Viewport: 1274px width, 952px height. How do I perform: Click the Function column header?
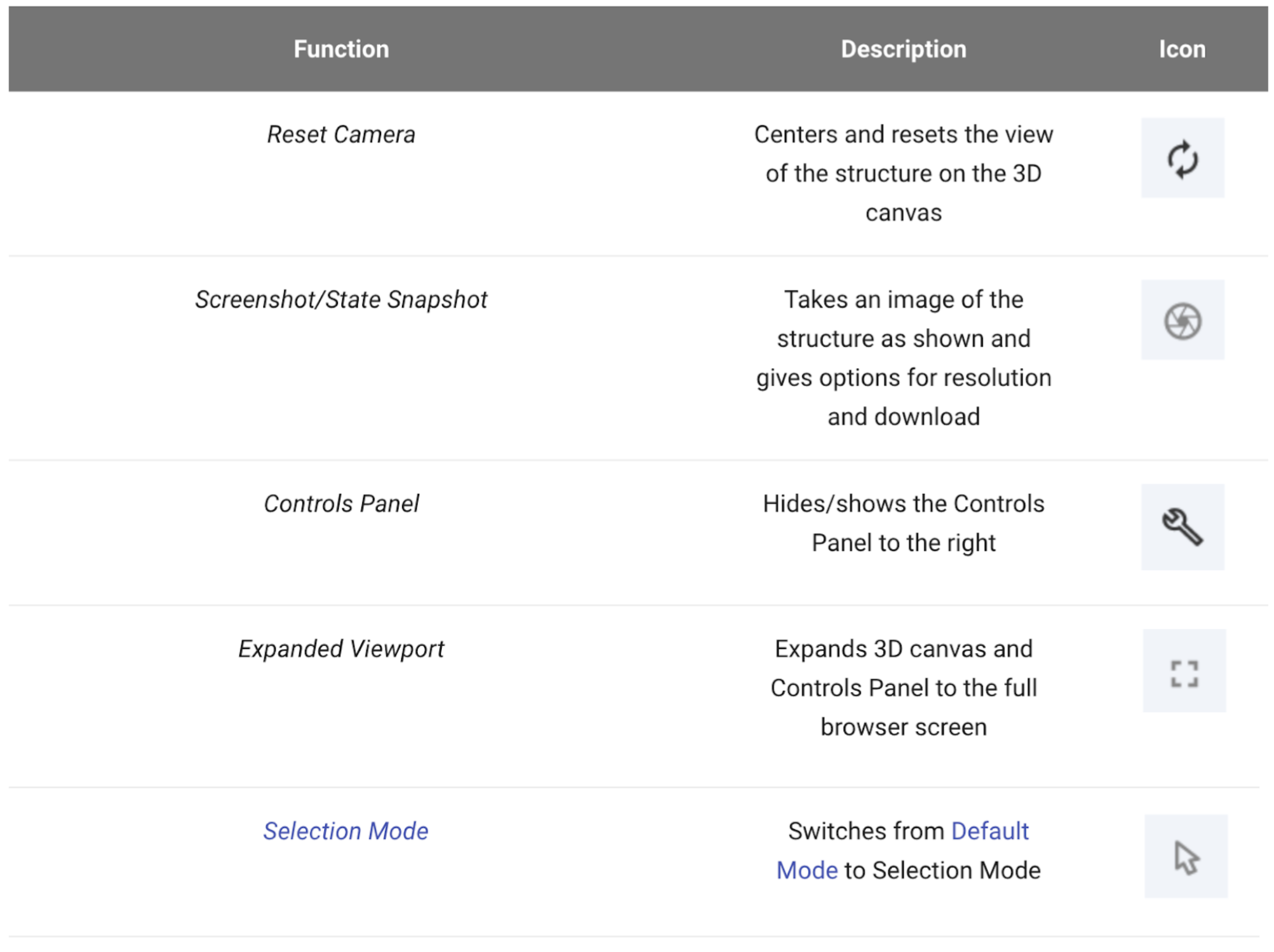click(341, 49)
